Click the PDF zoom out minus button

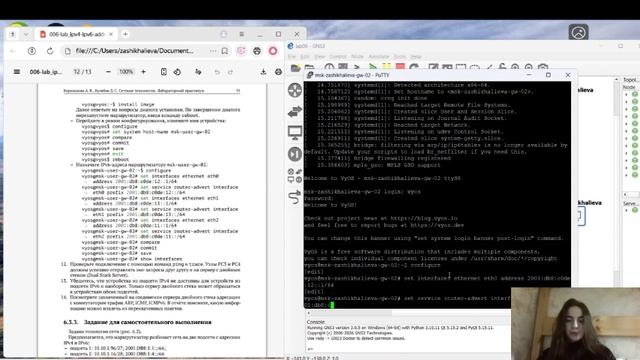point(108,72)
